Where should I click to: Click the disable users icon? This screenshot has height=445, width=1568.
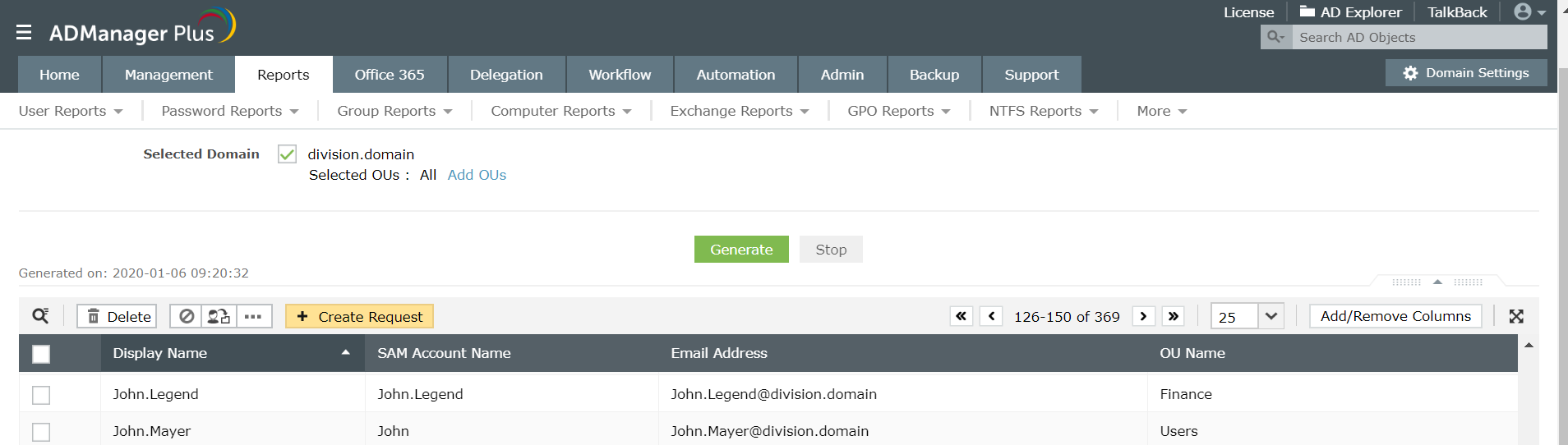tap(187, 316)
